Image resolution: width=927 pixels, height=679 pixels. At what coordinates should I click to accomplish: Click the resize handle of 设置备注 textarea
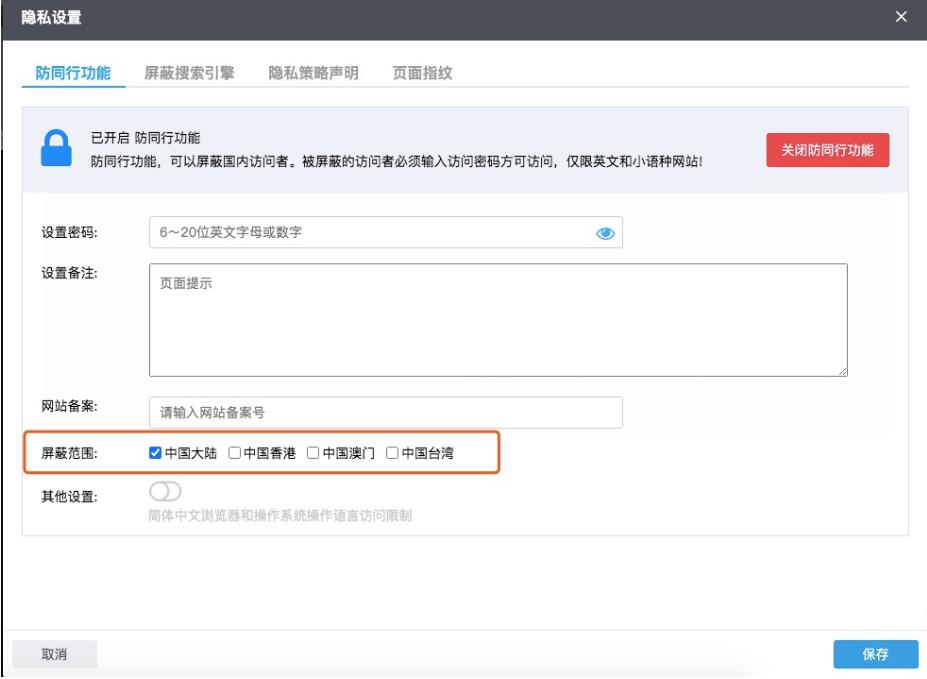(842, 370)
